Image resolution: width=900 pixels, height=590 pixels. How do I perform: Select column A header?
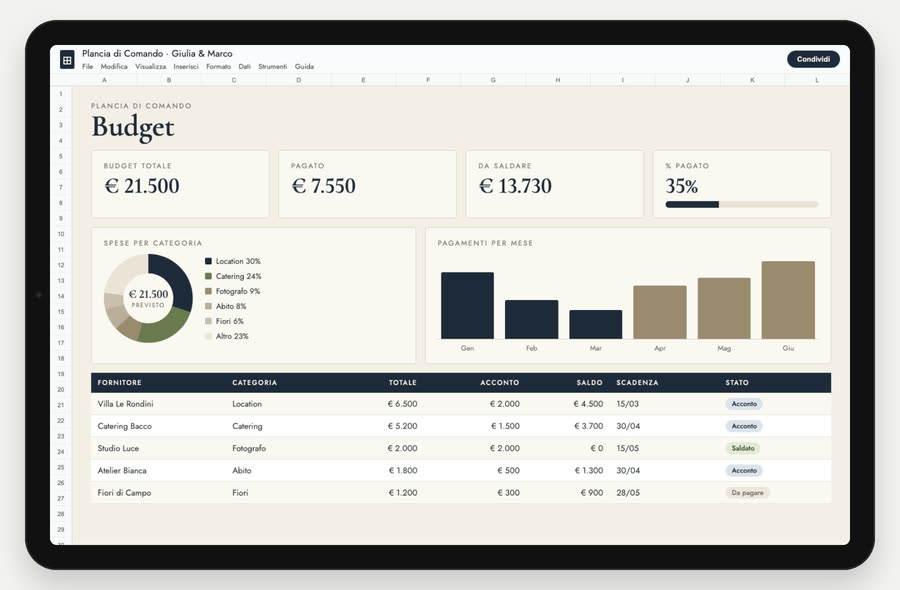pos(104,80)
